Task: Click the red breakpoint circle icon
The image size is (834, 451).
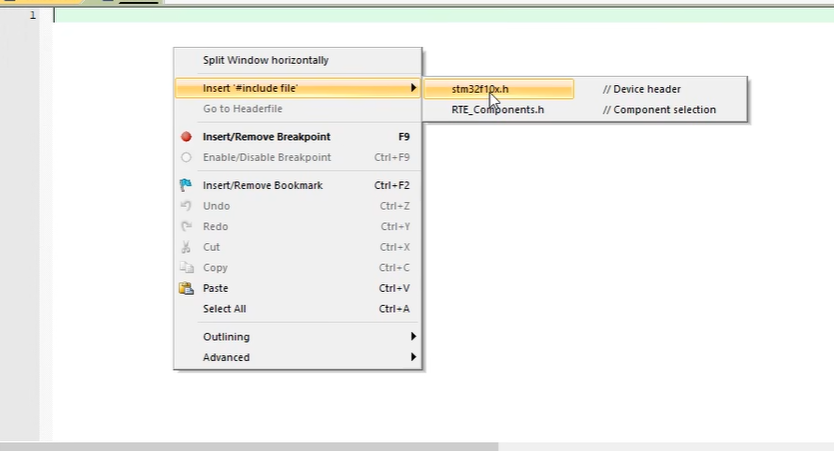Action: point(186,137)
